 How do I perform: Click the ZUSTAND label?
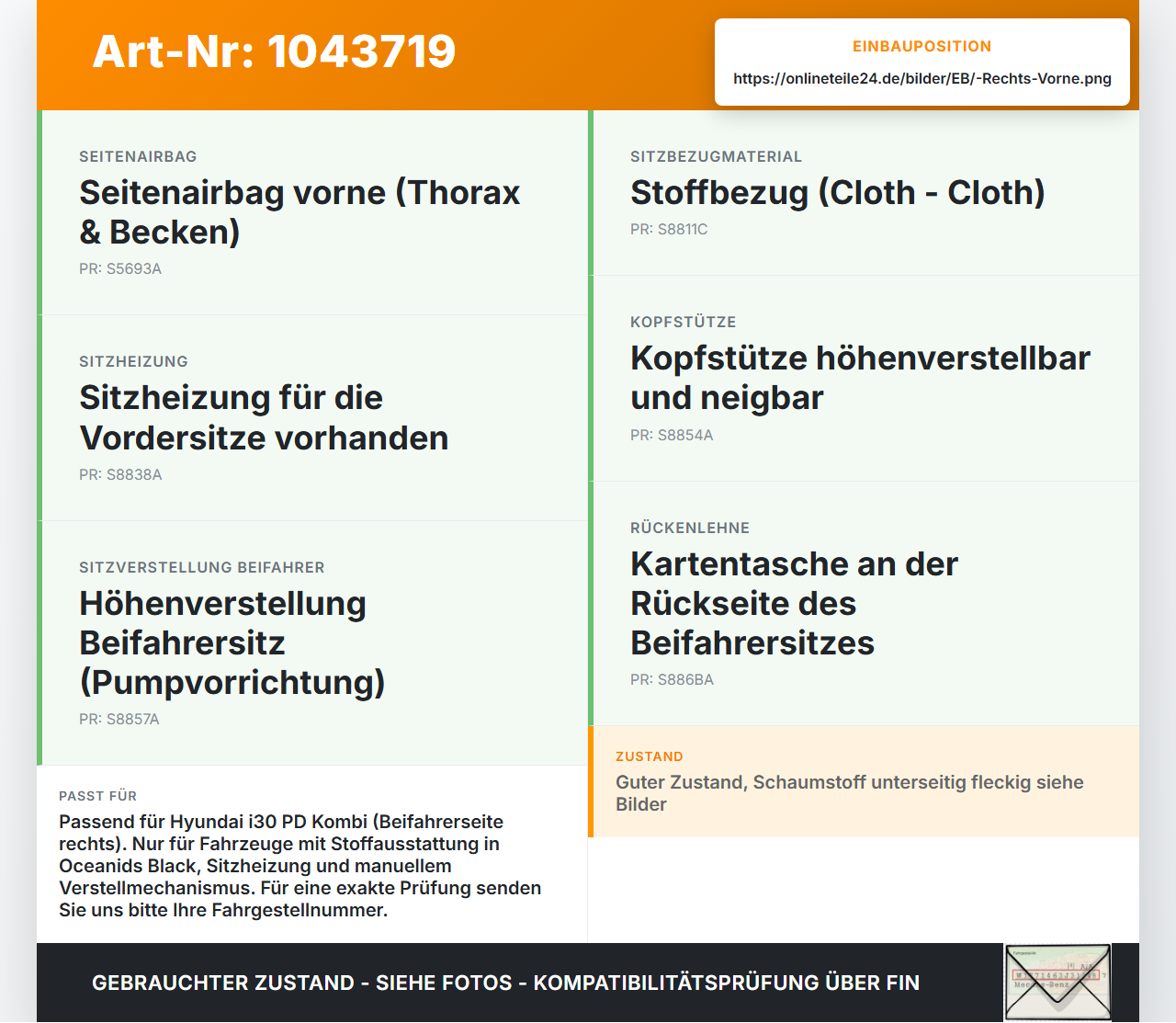point(650,756)
